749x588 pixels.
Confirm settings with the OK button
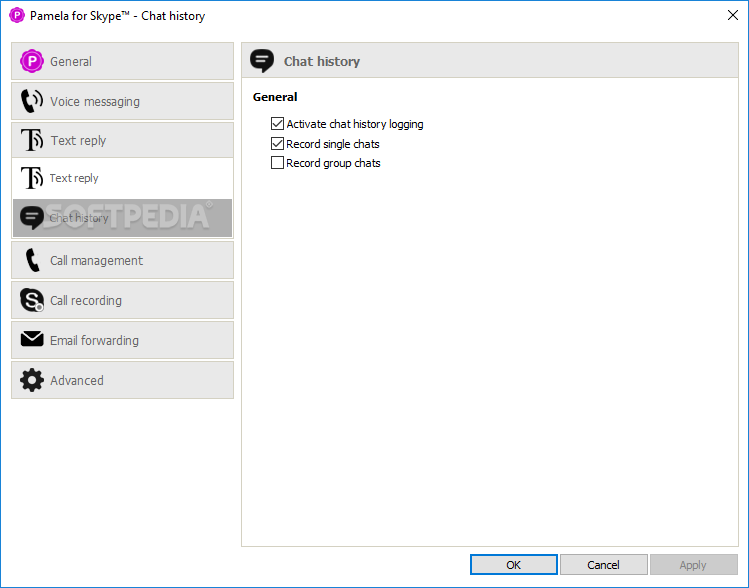tap(514, 565)
